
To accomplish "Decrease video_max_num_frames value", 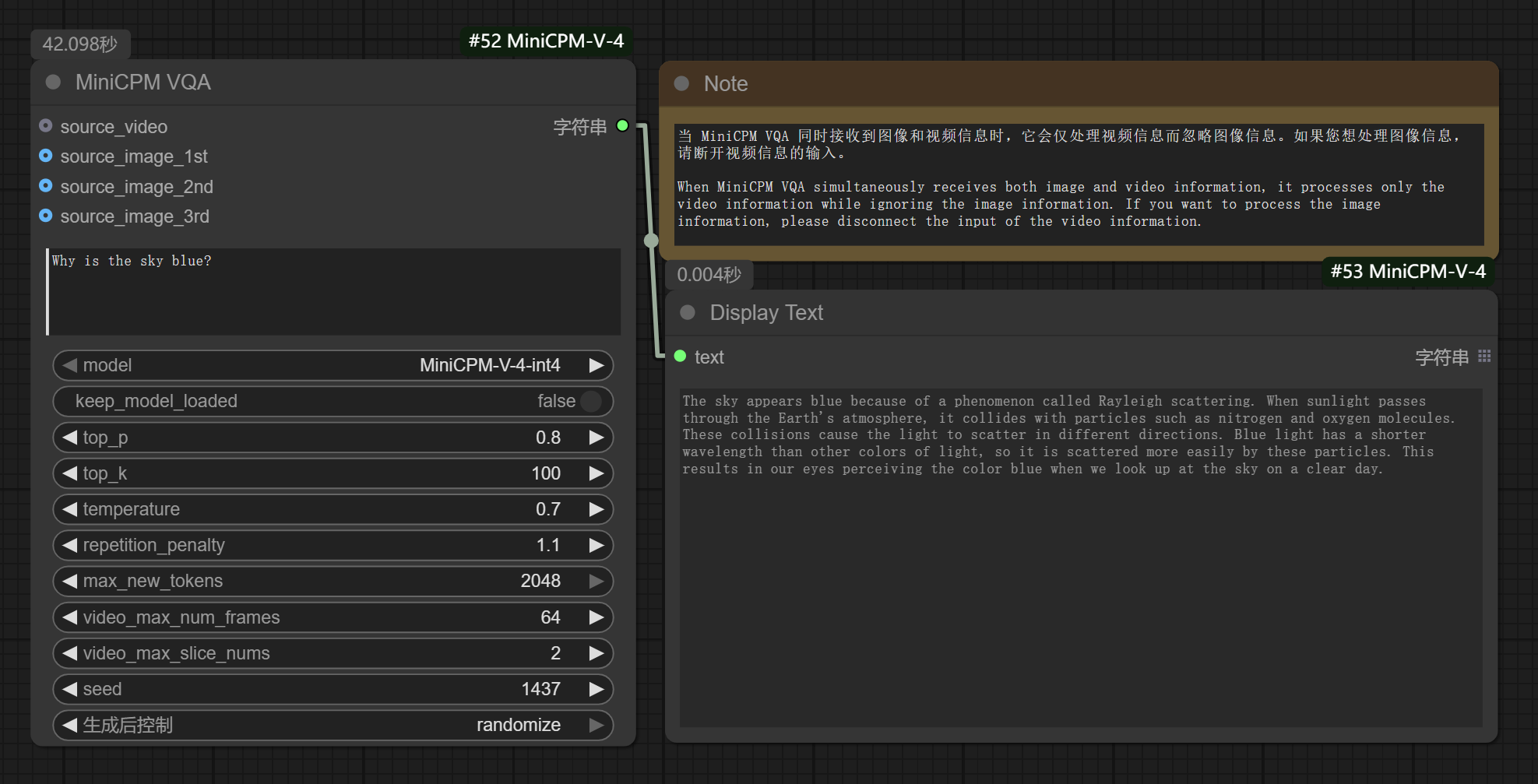I will (70, 617).
